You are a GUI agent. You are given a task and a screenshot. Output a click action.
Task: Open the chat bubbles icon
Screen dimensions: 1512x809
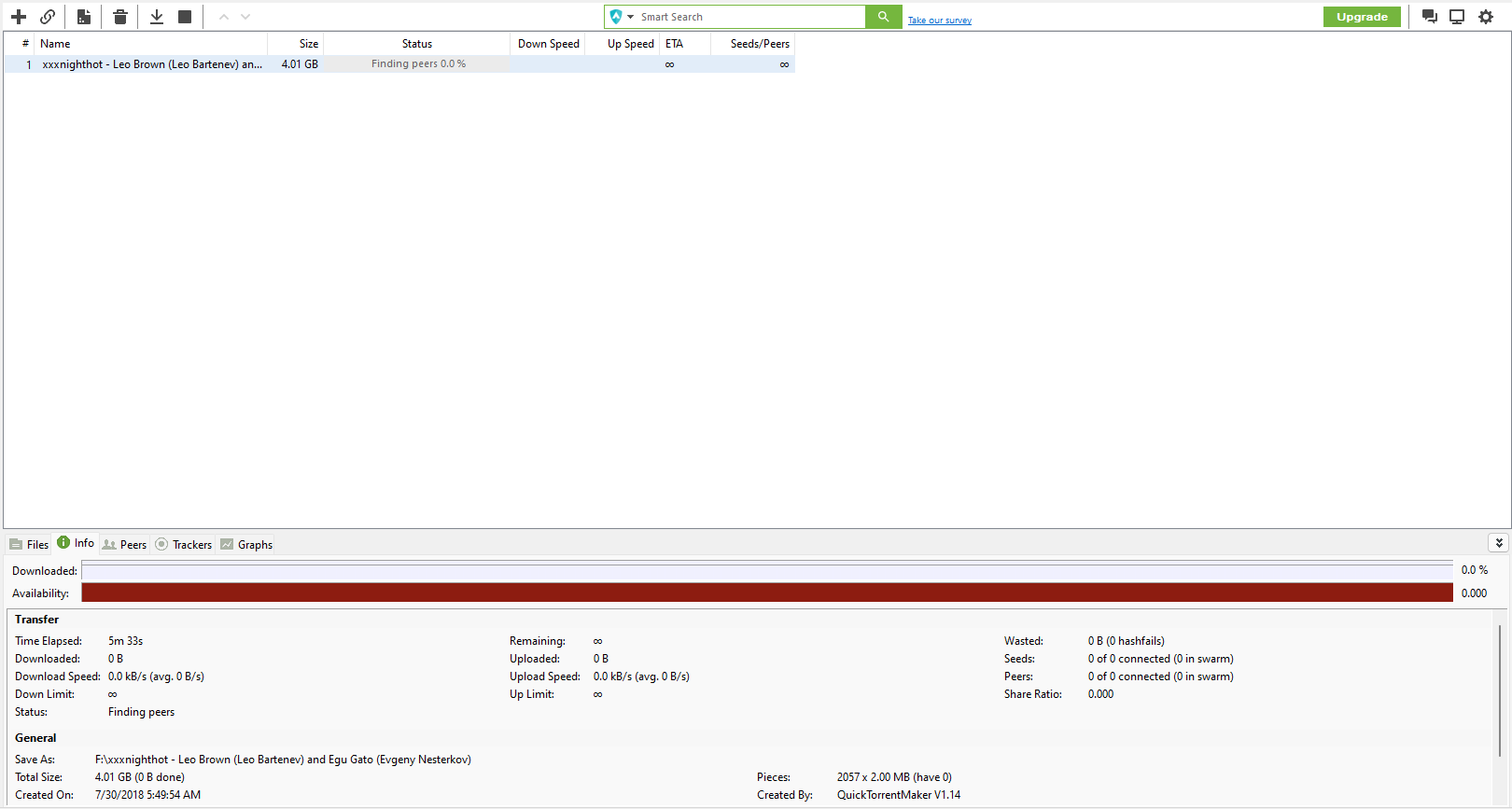pyautogui.click(x=1429, y=17)
